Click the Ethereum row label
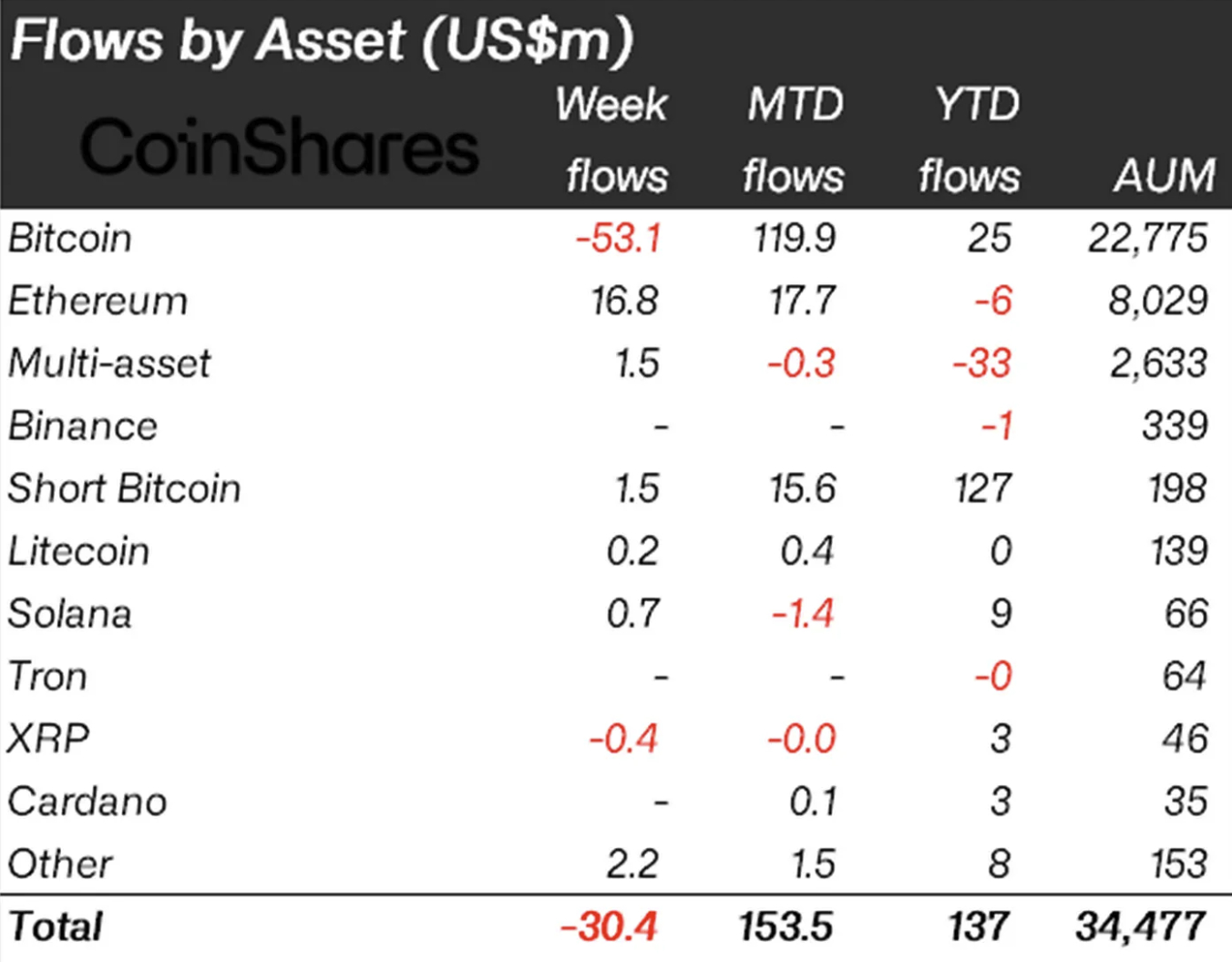The height and width of the screenshot is (962, 1232). [98, 301]
